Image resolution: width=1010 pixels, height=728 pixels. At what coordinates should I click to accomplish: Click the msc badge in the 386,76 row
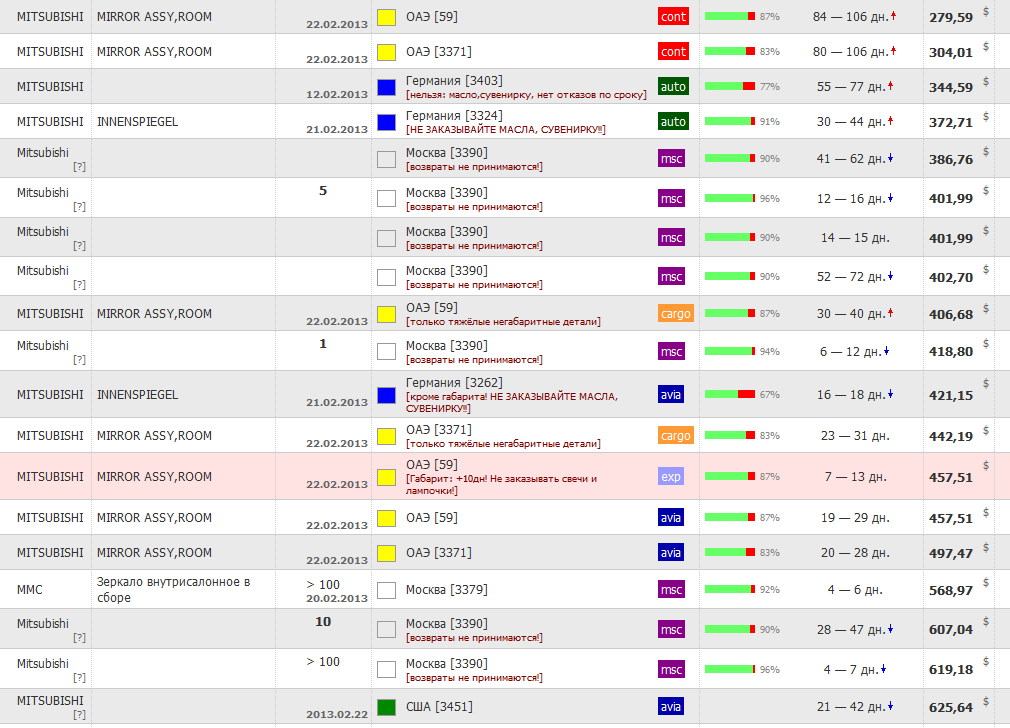671,158
